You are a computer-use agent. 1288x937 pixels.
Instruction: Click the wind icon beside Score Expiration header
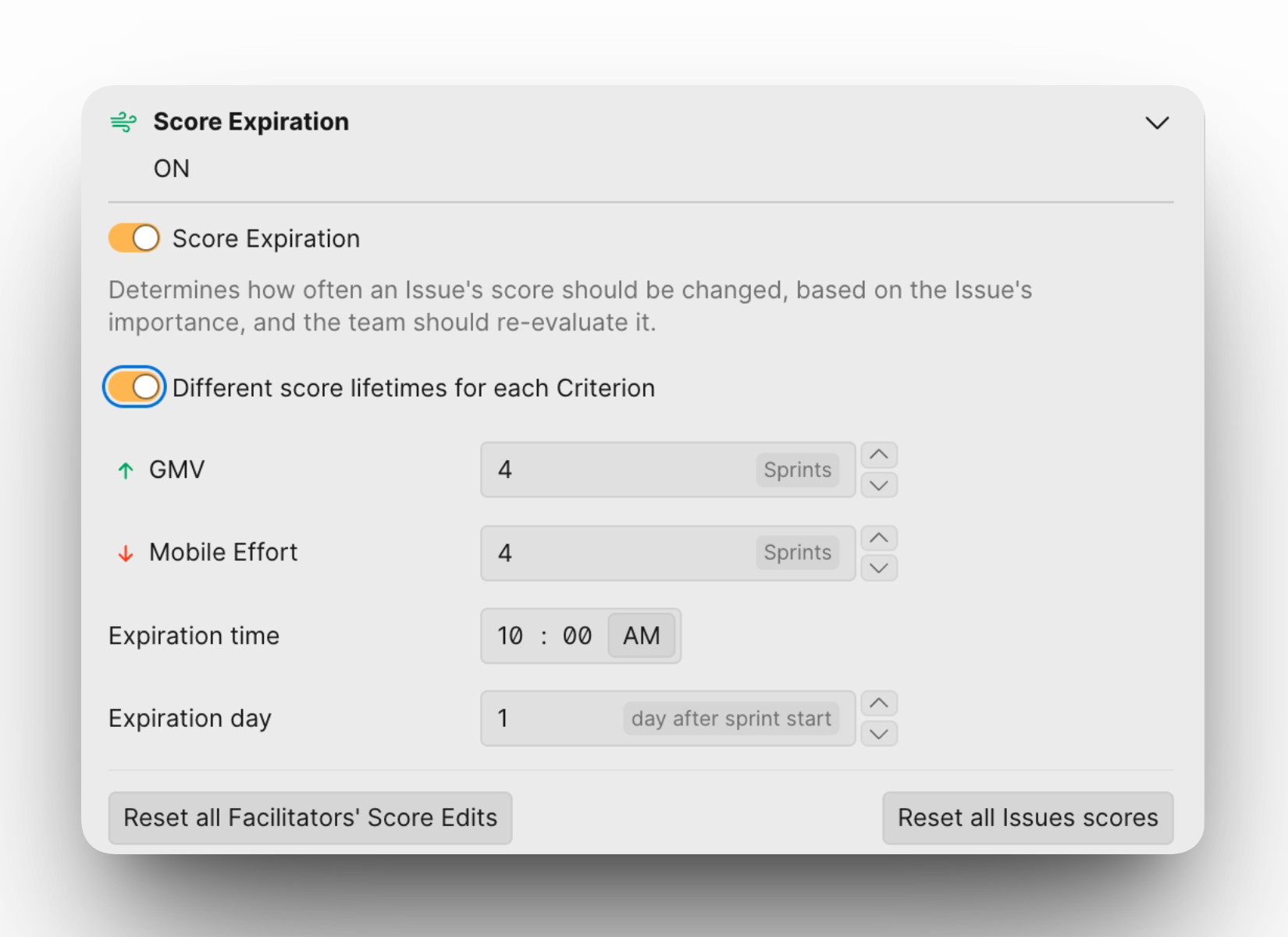tap(123, 122)
